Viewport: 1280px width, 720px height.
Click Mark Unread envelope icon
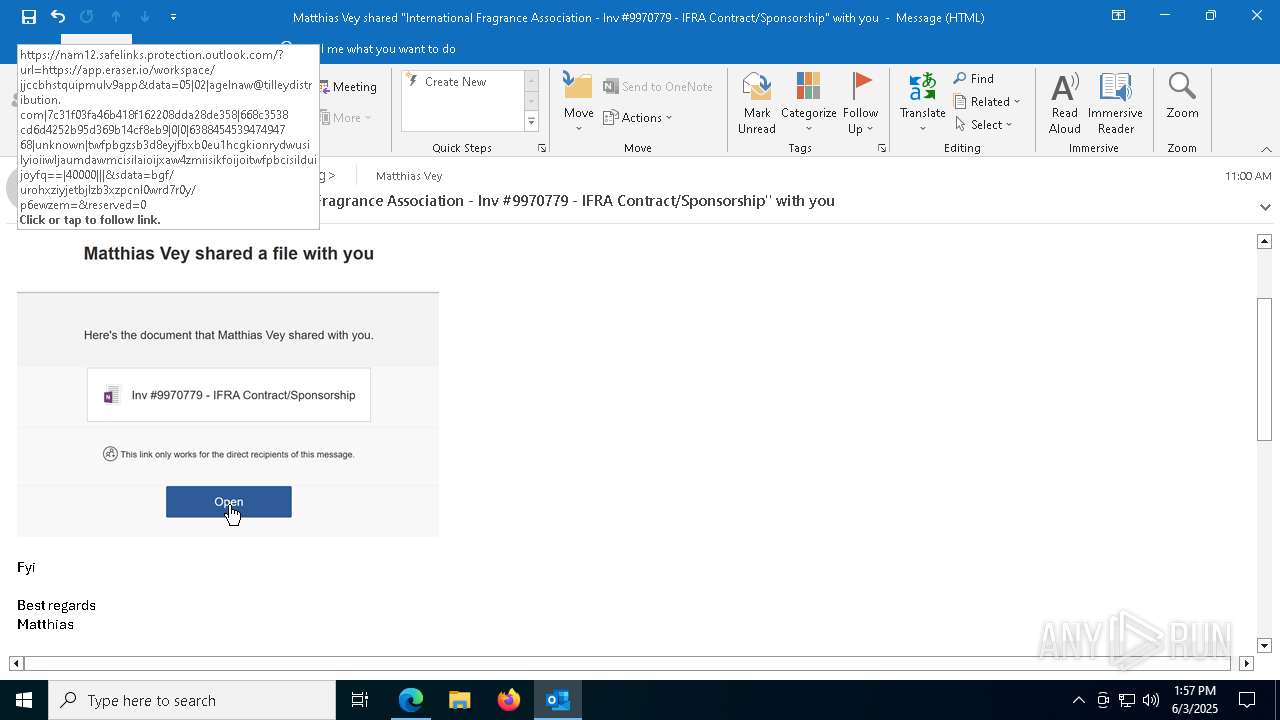(x=757, y=102)
